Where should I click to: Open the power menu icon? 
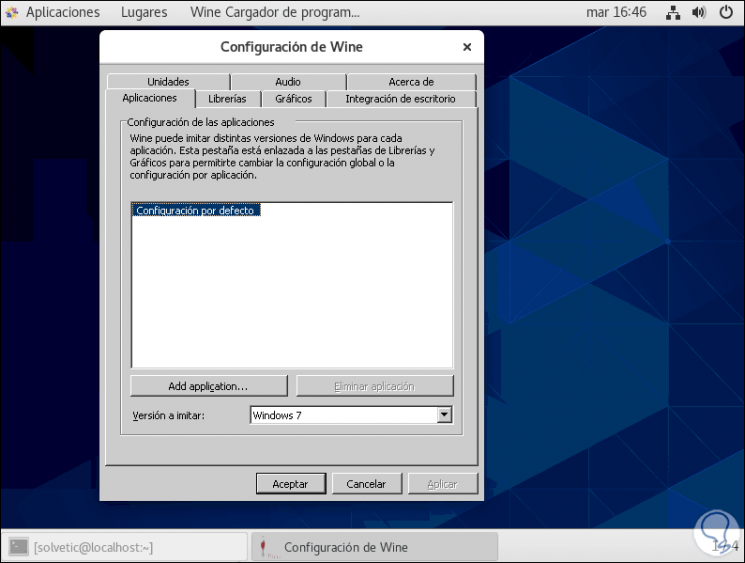(x=726, y=12)
